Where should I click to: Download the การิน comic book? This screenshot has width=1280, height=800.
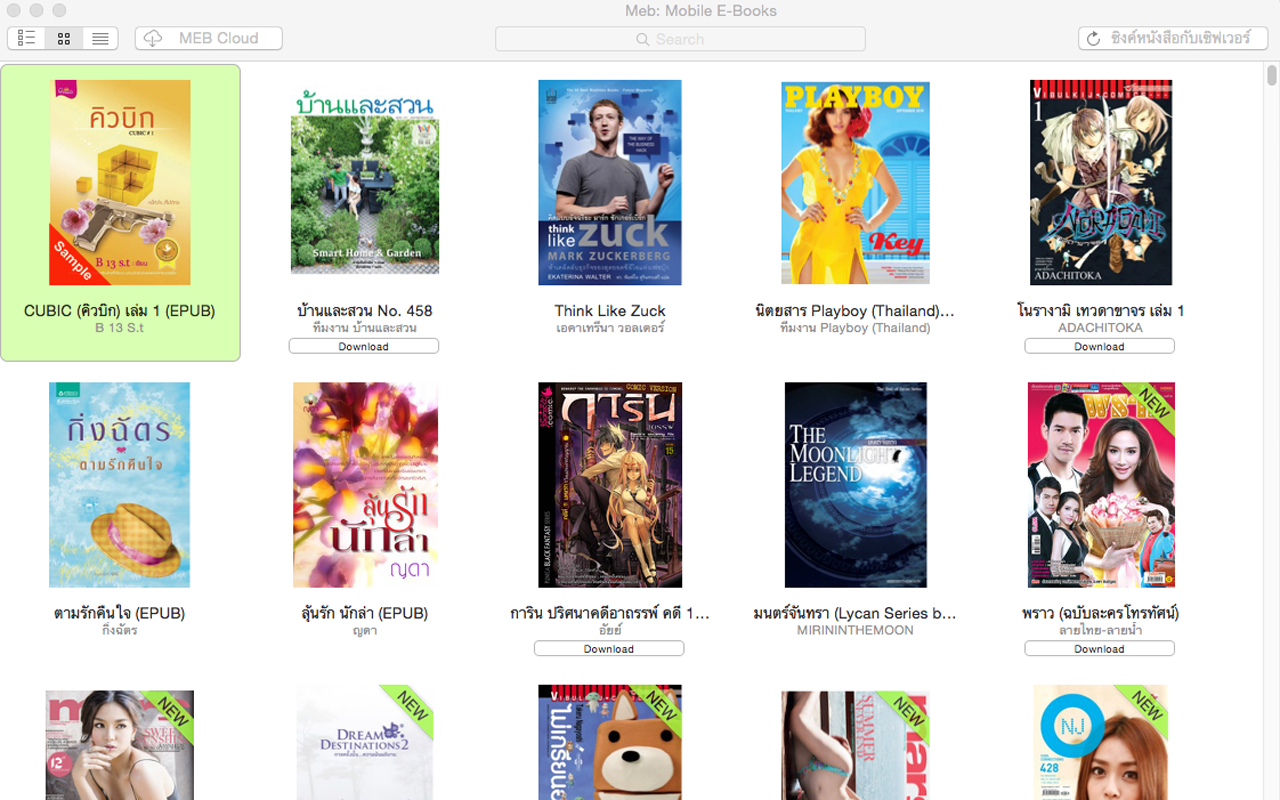[608, 648]
